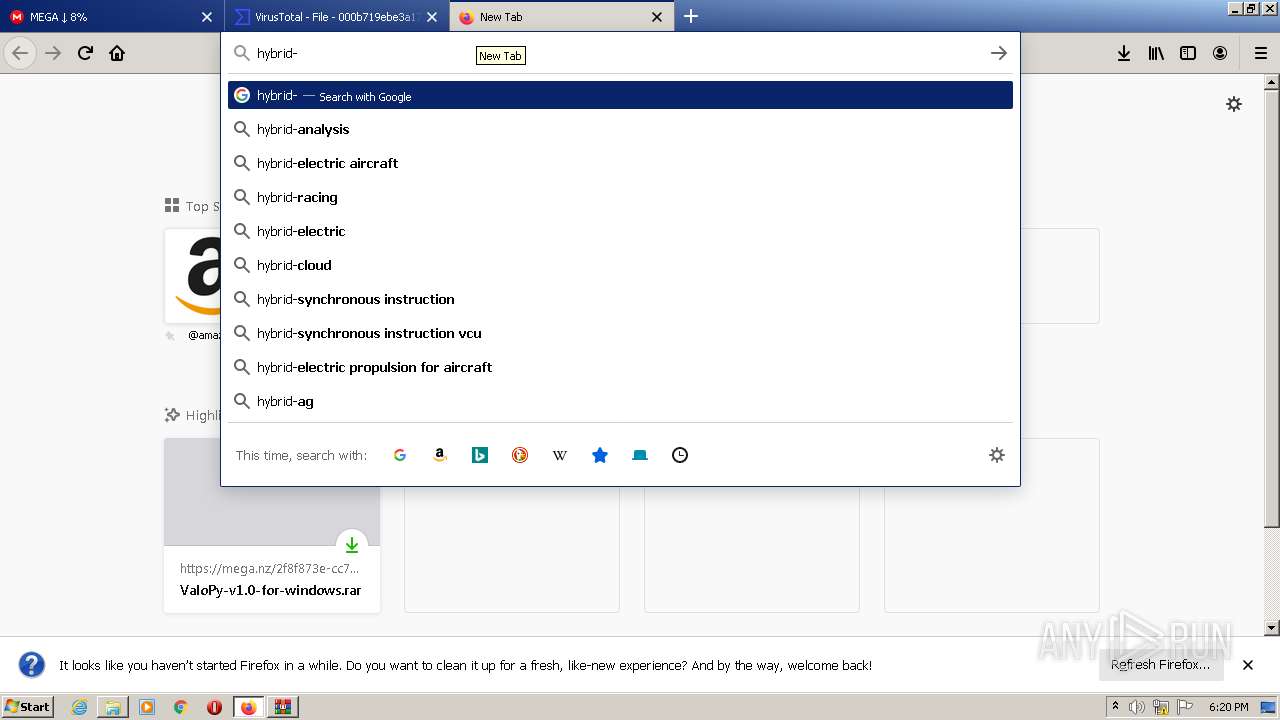Open WinRAR from the taskbar

point(282,707)
